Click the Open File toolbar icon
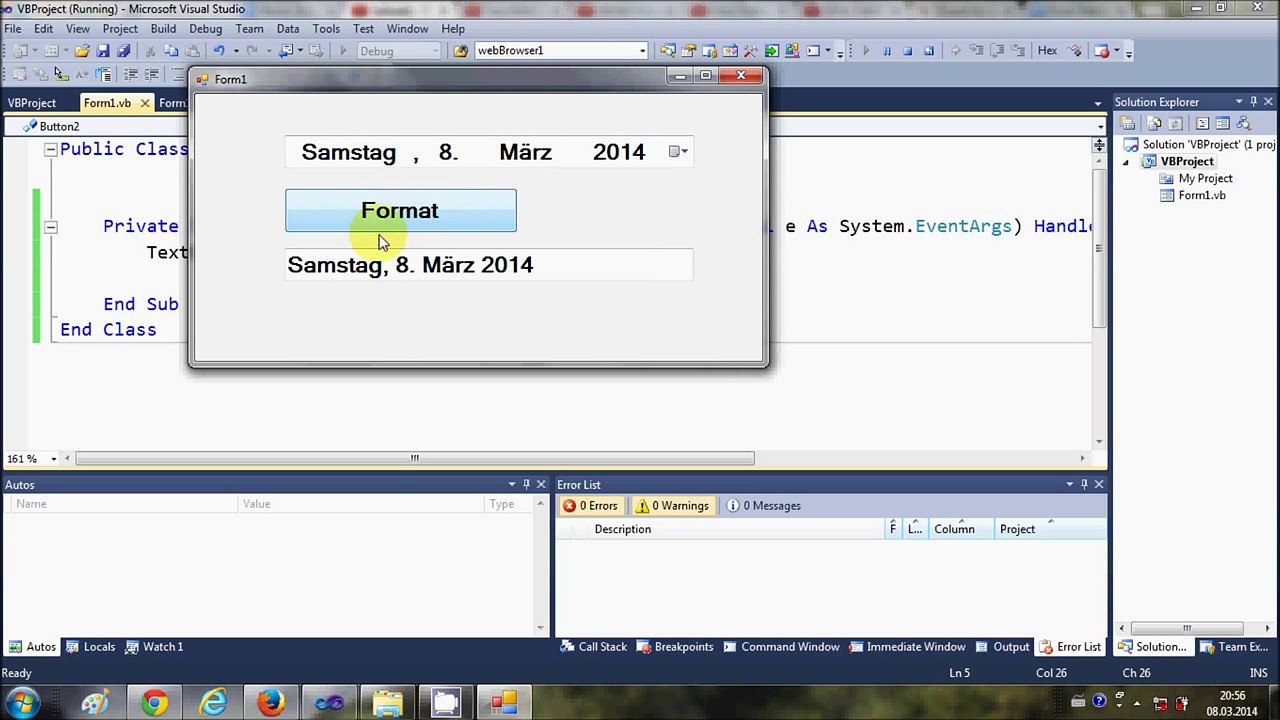 [82, 51]
